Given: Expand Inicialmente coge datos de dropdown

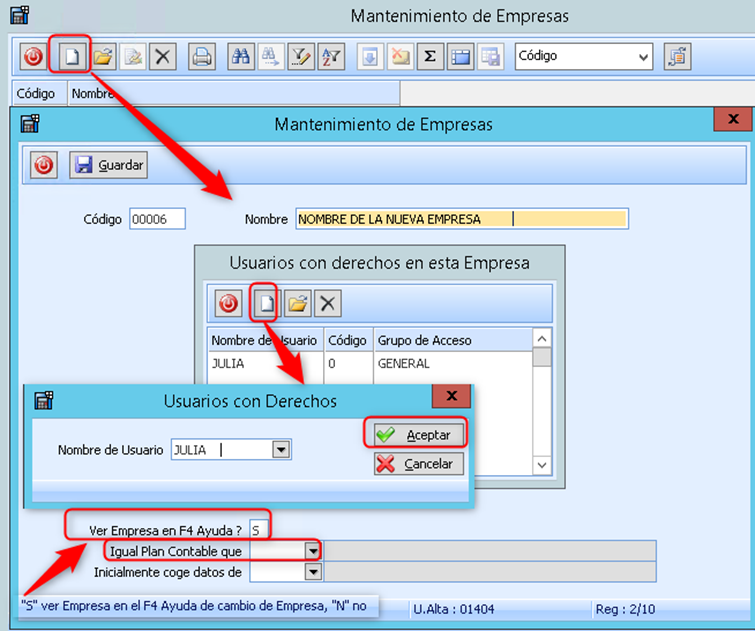Looking at the screenshot, I should pyautogui.click(x=313, y=571).
